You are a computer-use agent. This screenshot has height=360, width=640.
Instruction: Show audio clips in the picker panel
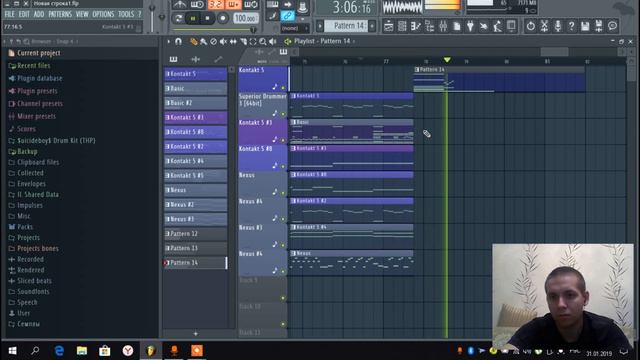196,60
